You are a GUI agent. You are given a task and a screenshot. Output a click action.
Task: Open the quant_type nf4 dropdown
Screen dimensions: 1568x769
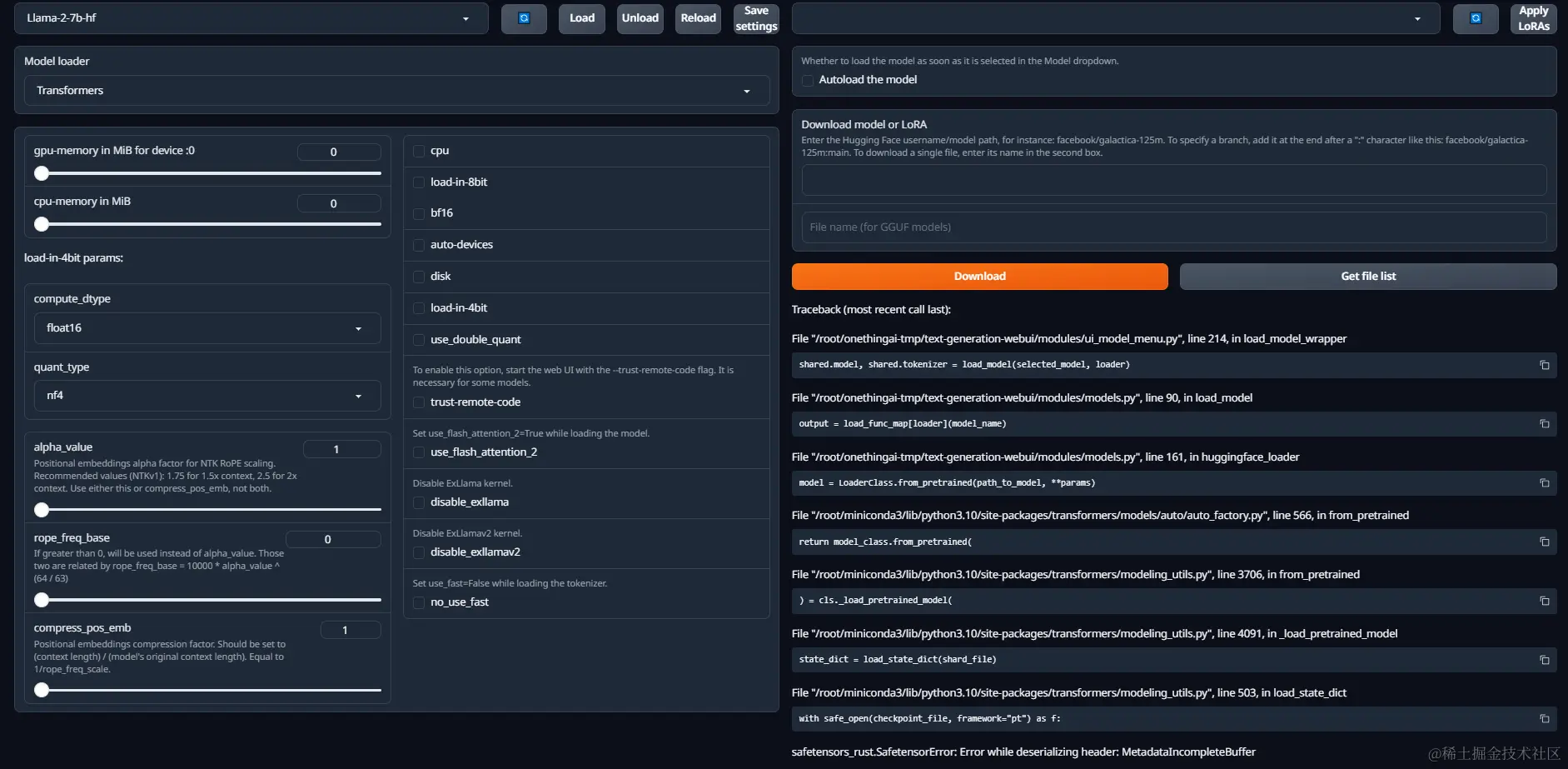tap(207, 396)
